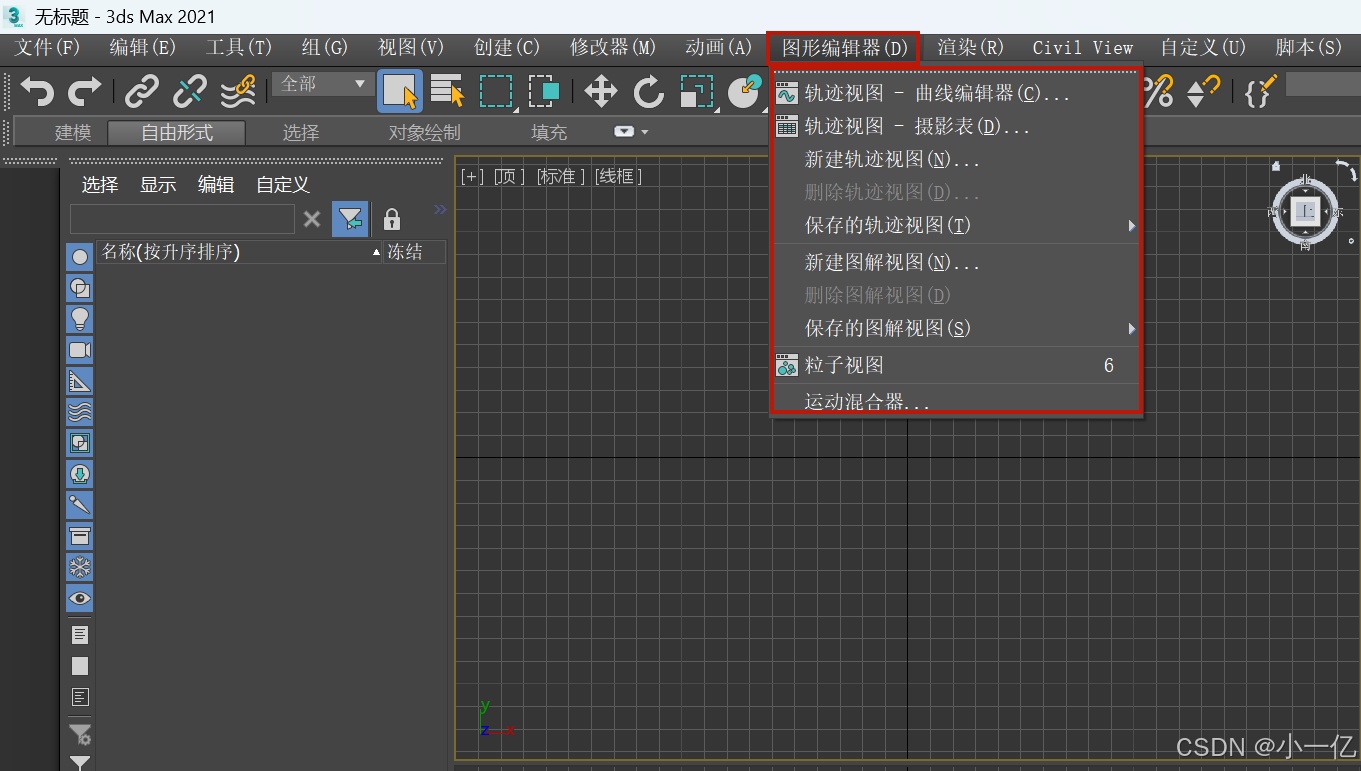Toggle display hidden objects eye icon
The image size is (1361, 771).
[x=80, y=598]
